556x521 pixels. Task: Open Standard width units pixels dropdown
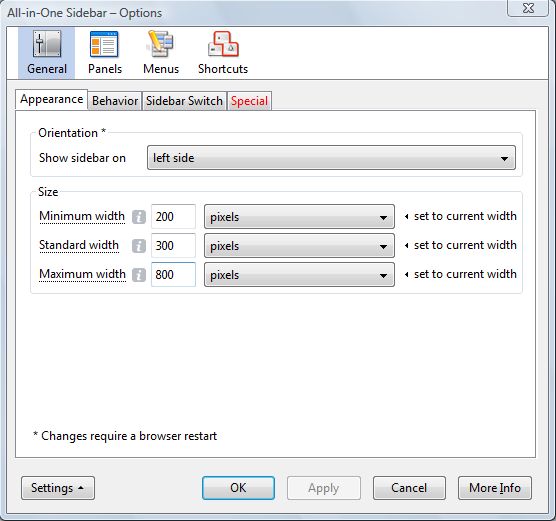point(299,246)
